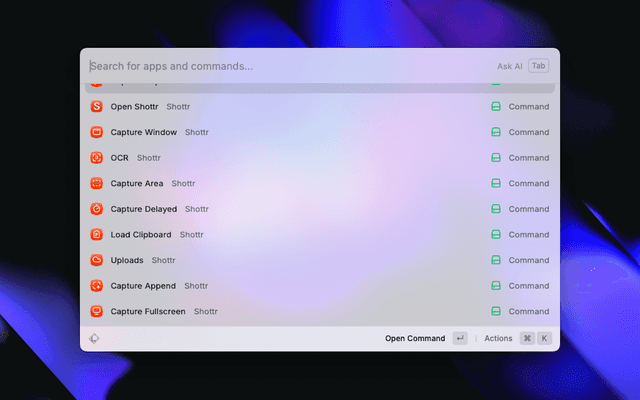Click the Raycast logo in bottom bar
Viewport: 640px width, 400px height.
94,338
